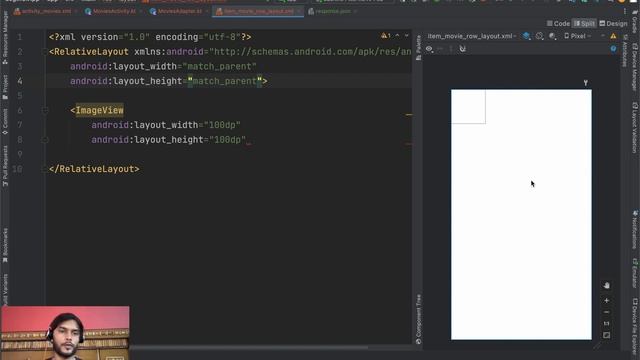Click the closing </RelativeLayout> tag
The width and height of the screenshot is (640, 360).
pyautogui.click(x=94, y=169)
